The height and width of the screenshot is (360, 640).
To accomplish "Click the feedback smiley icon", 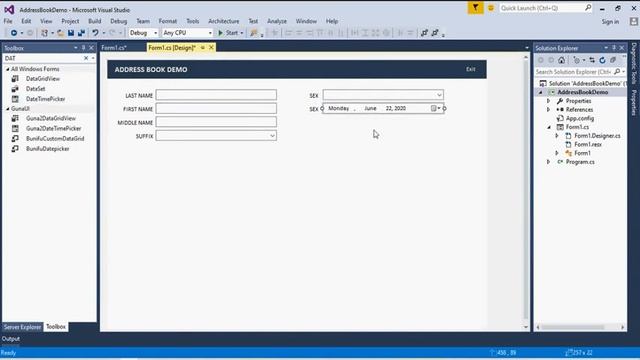I will pyautogui.click(x=491, y=8).
